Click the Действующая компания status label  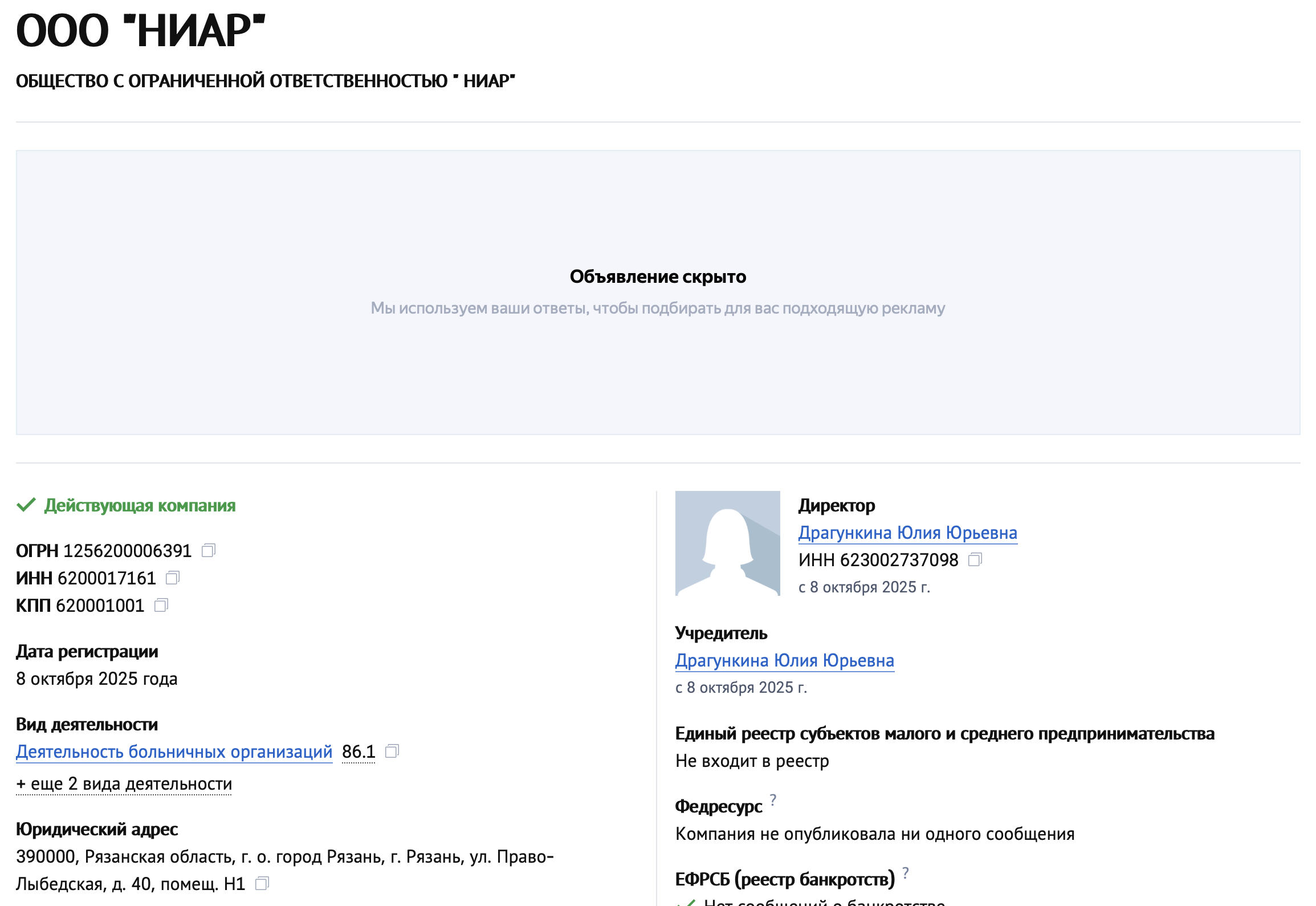click(140, 505)
